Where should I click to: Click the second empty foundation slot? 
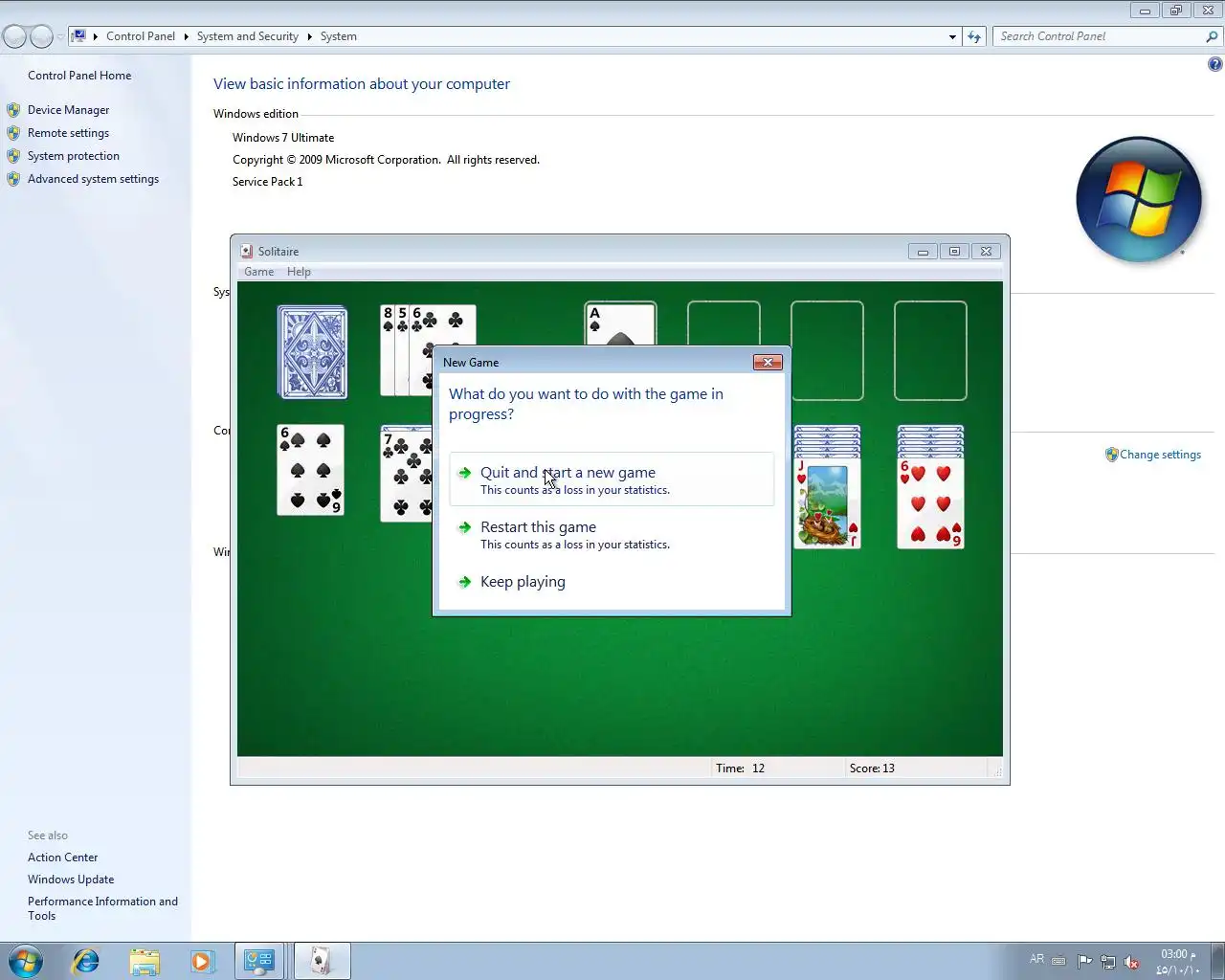(724, 323)
